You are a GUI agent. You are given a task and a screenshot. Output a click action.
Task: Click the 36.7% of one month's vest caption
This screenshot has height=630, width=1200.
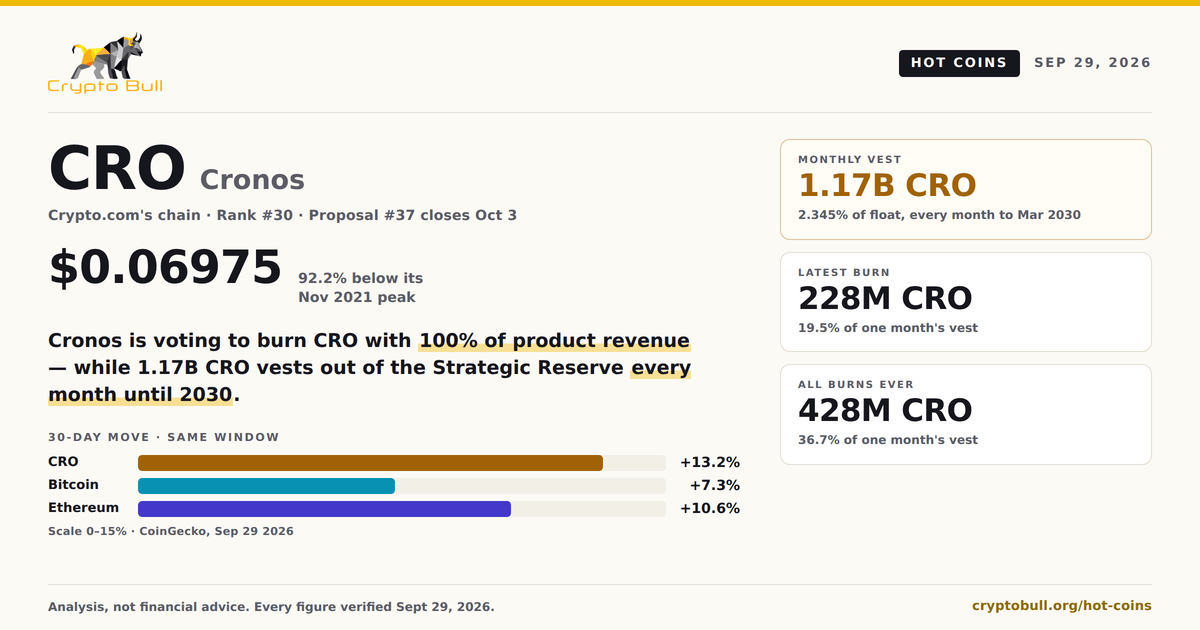(x=888, y=440)
